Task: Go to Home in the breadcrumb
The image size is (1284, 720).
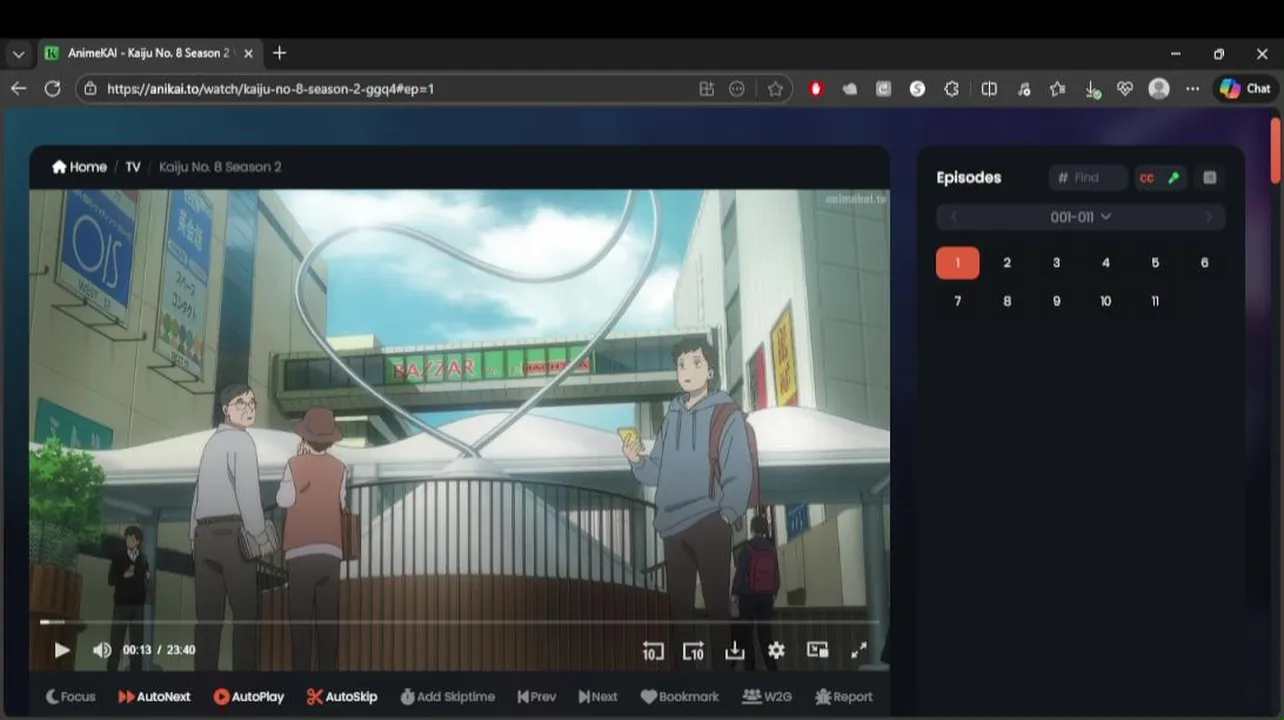Action: [79, 167]
